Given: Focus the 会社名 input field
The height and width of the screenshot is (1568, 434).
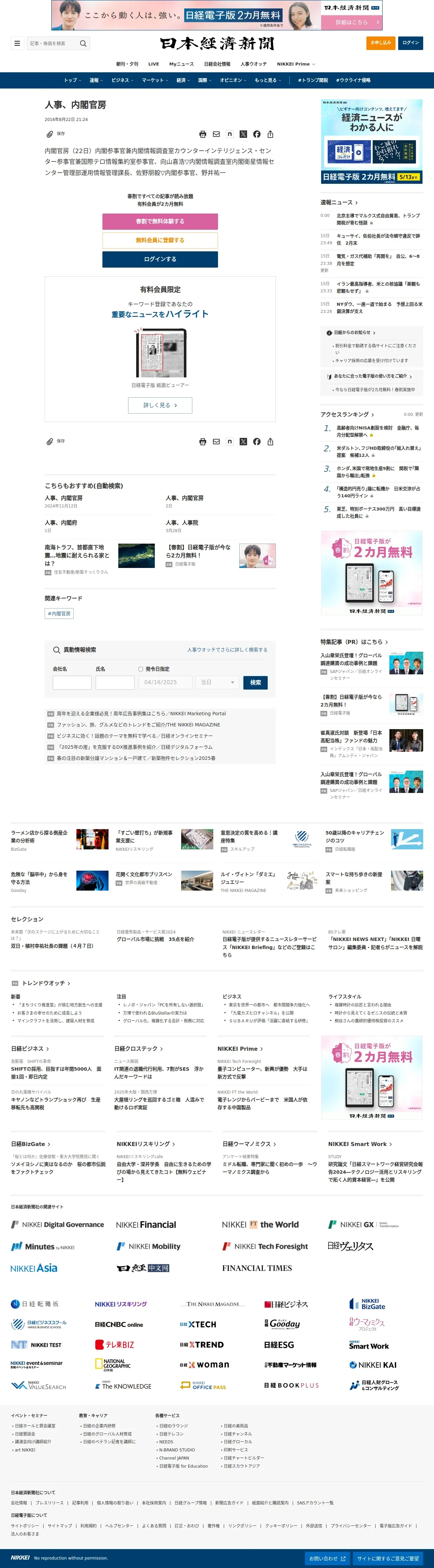Looking at the screenshot, I should [72, 682].
